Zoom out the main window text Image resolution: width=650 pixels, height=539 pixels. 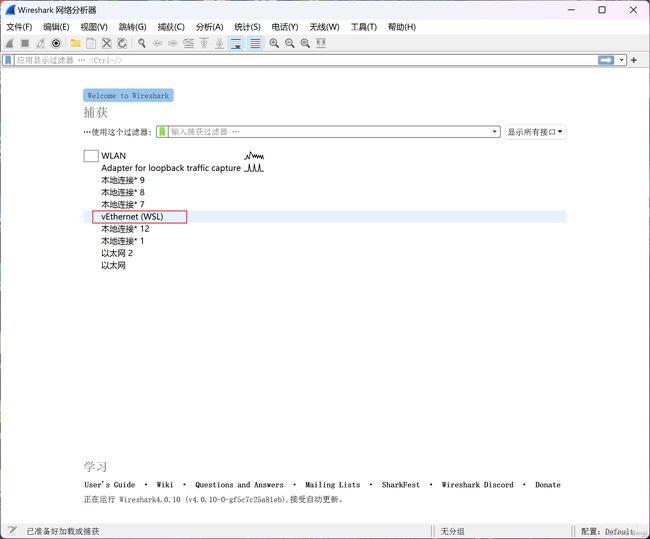point(290,43)
